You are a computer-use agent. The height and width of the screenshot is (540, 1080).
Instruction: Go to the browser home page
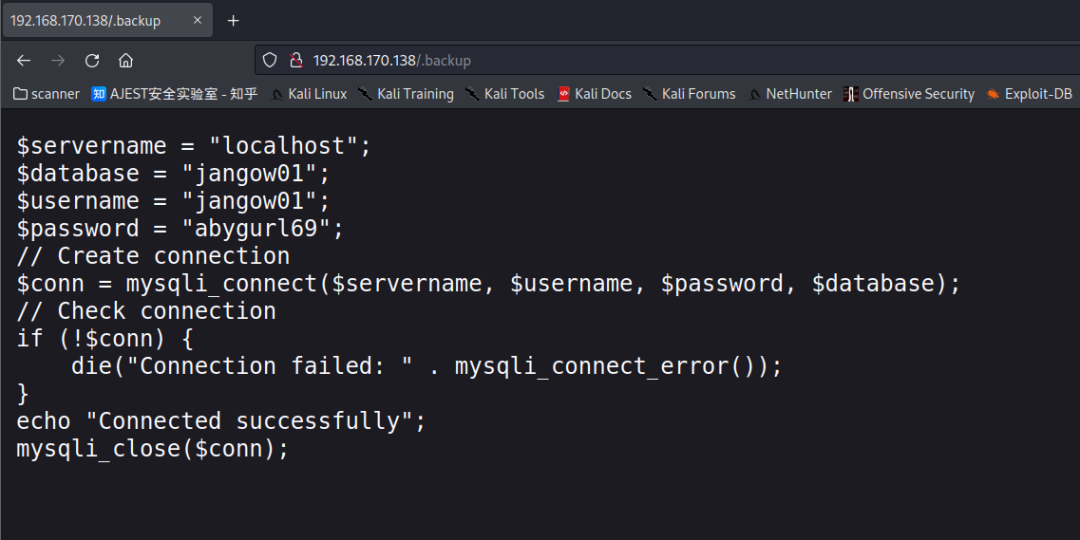pyautogui.click(x=126, y=60)
